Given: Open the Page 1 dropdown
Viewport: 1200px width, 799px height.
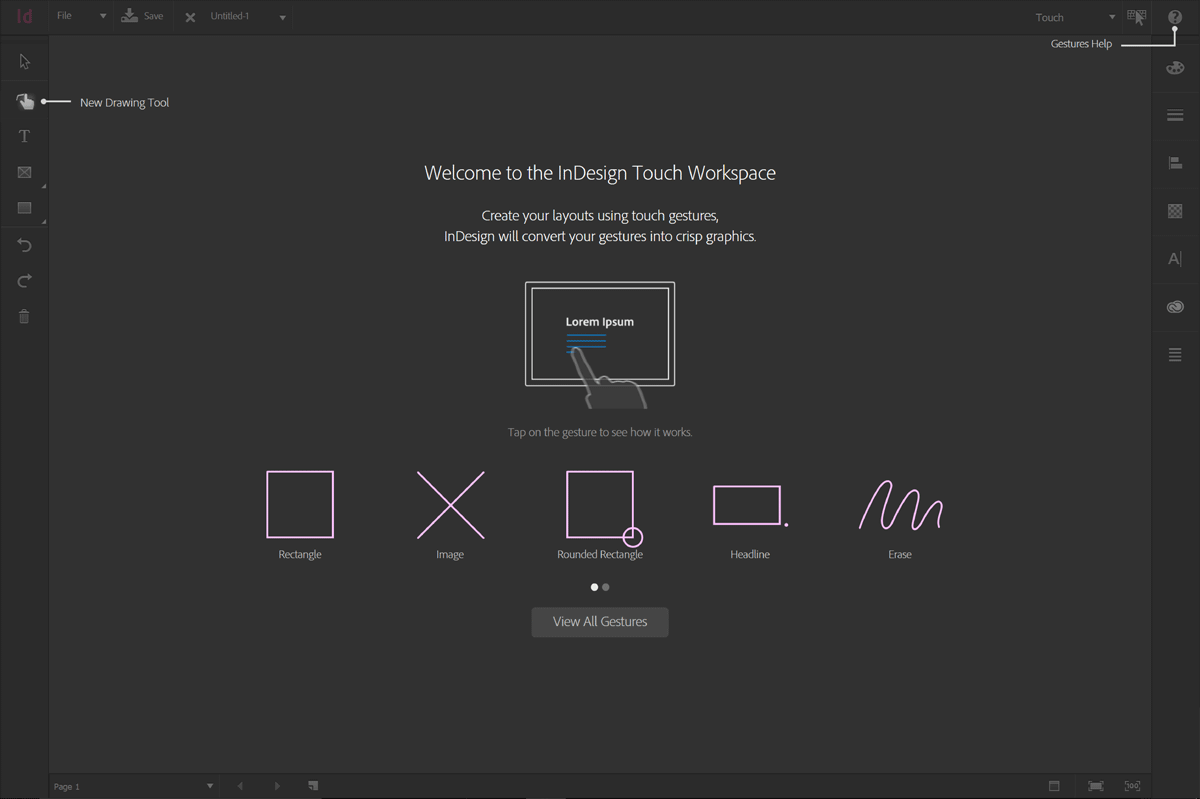Looking at the screenshot, I should [x=133, y=786].
